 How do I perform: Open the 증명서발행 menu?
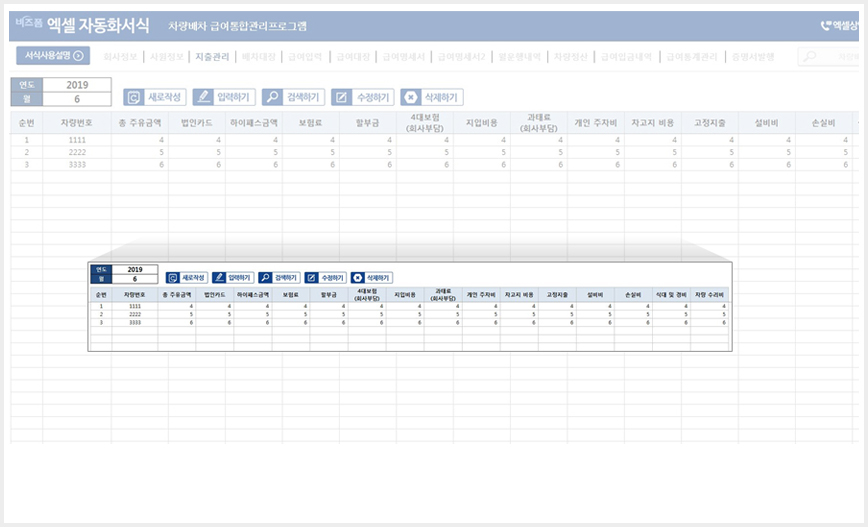pyautogui.click(x=753, y=56)
